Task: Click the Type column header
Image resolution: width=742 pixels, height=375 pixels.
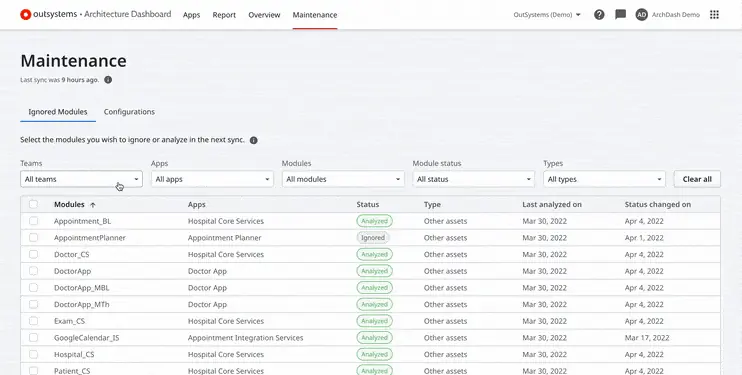Action: (x=432, y=205)
